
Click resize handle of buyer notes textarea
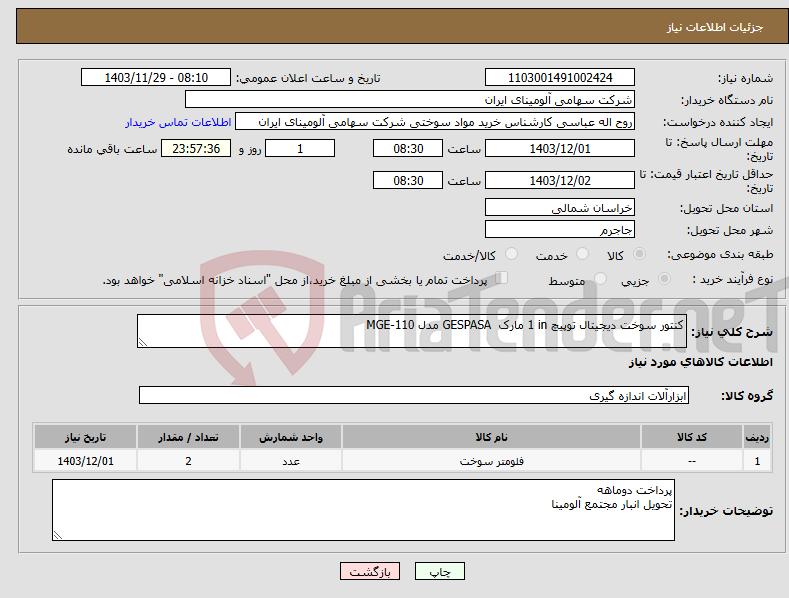[58, 536]
